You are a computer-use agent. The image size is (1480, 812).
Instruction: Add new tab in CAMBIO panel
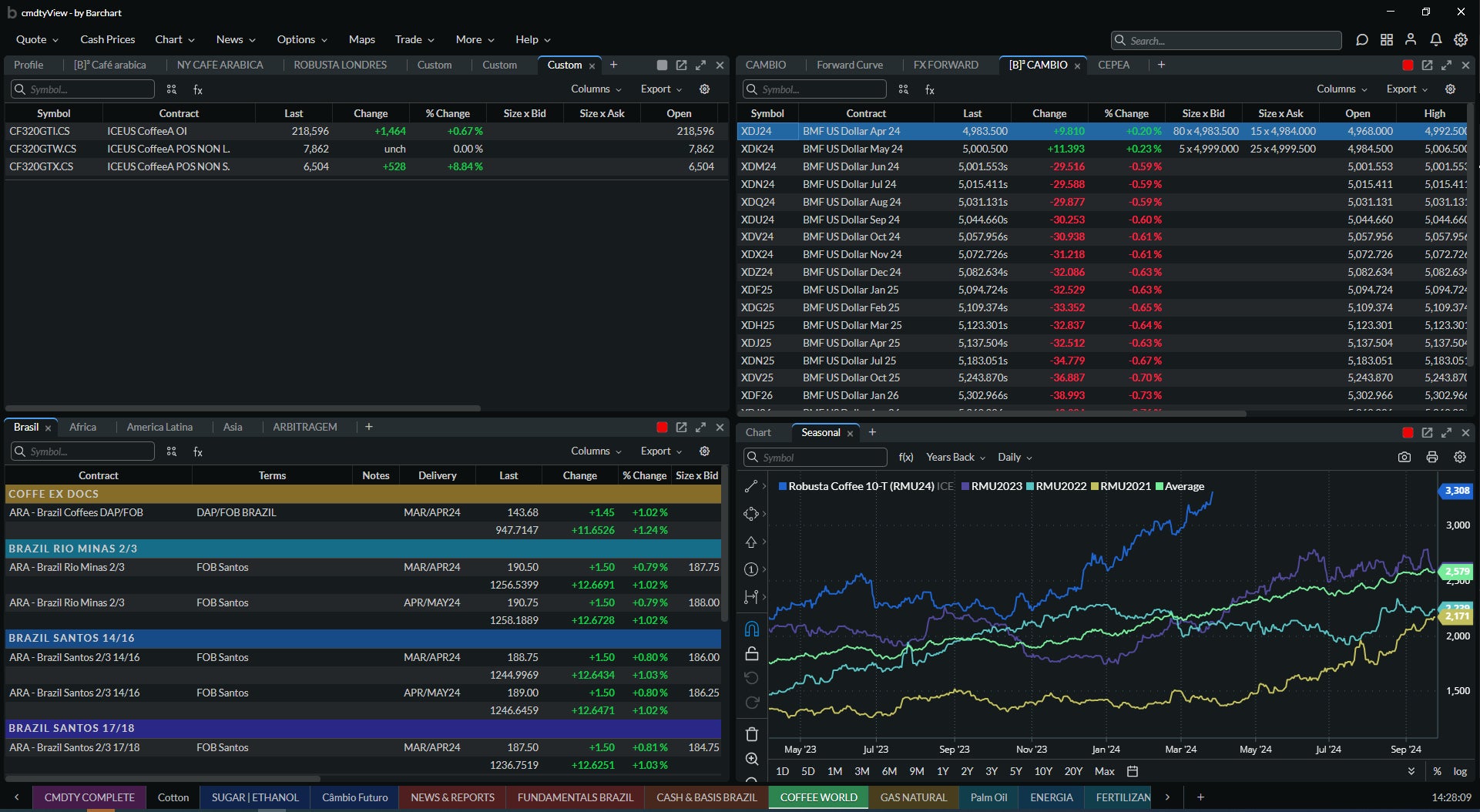1161,65
